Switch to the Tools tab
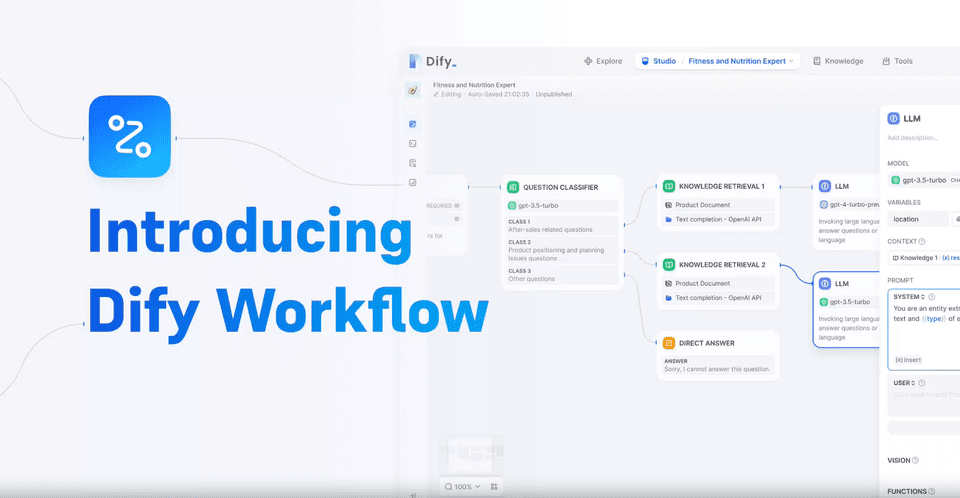The image size is (960, 498). coord(897,61)
